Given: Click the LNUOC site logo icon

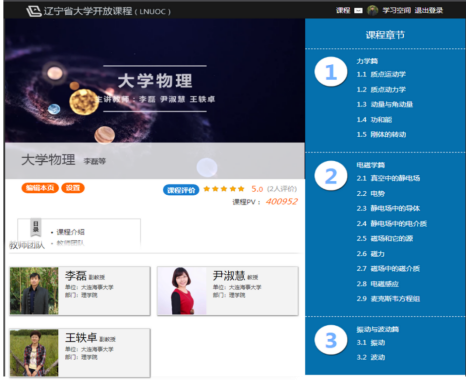Looking at the screenshot, I should pyautogui.click(x=34, y=11).
